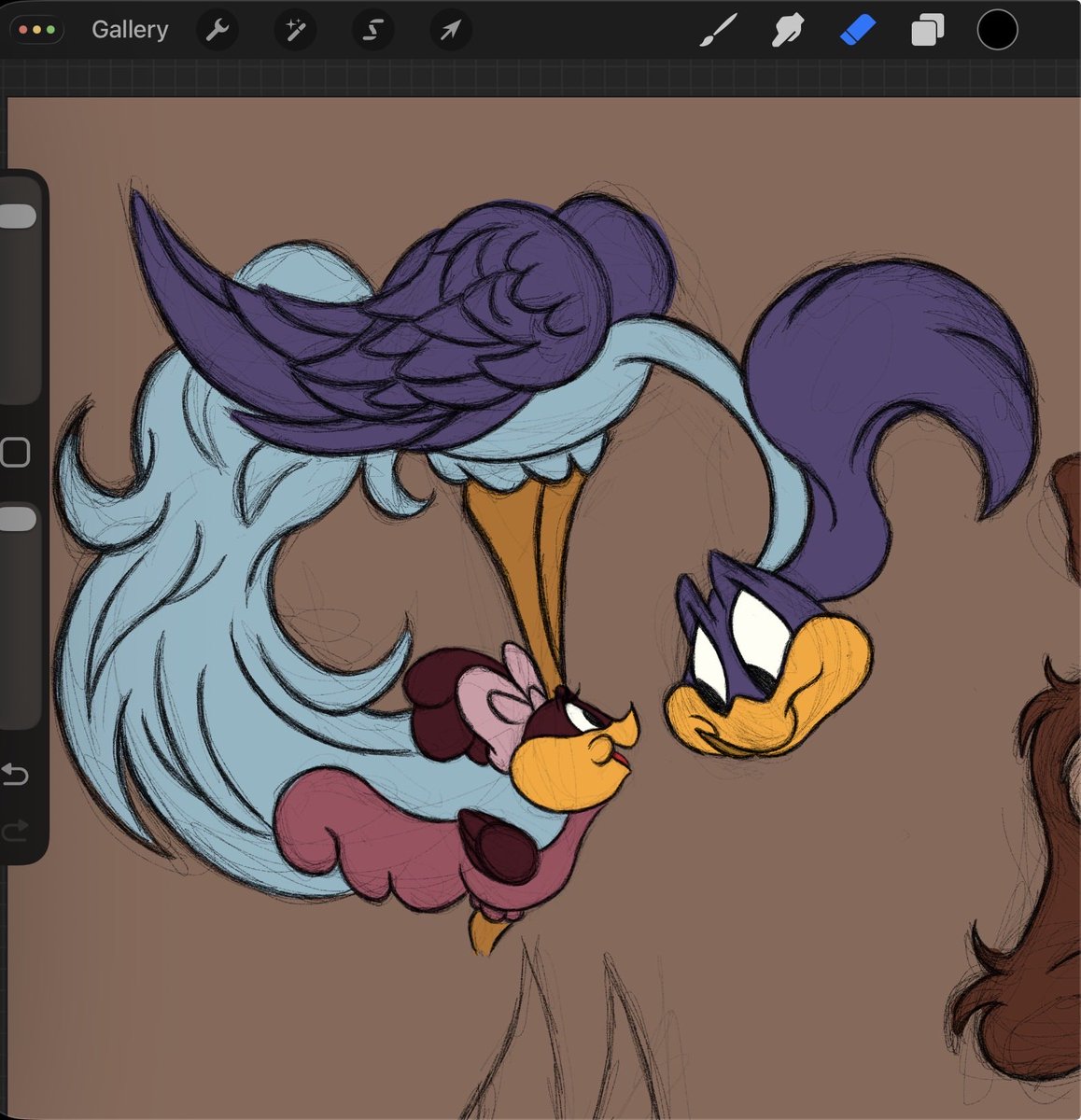Open the Actions wrench menu
The width and height of the screenshot is (1081, 1120).
[217, 31]
